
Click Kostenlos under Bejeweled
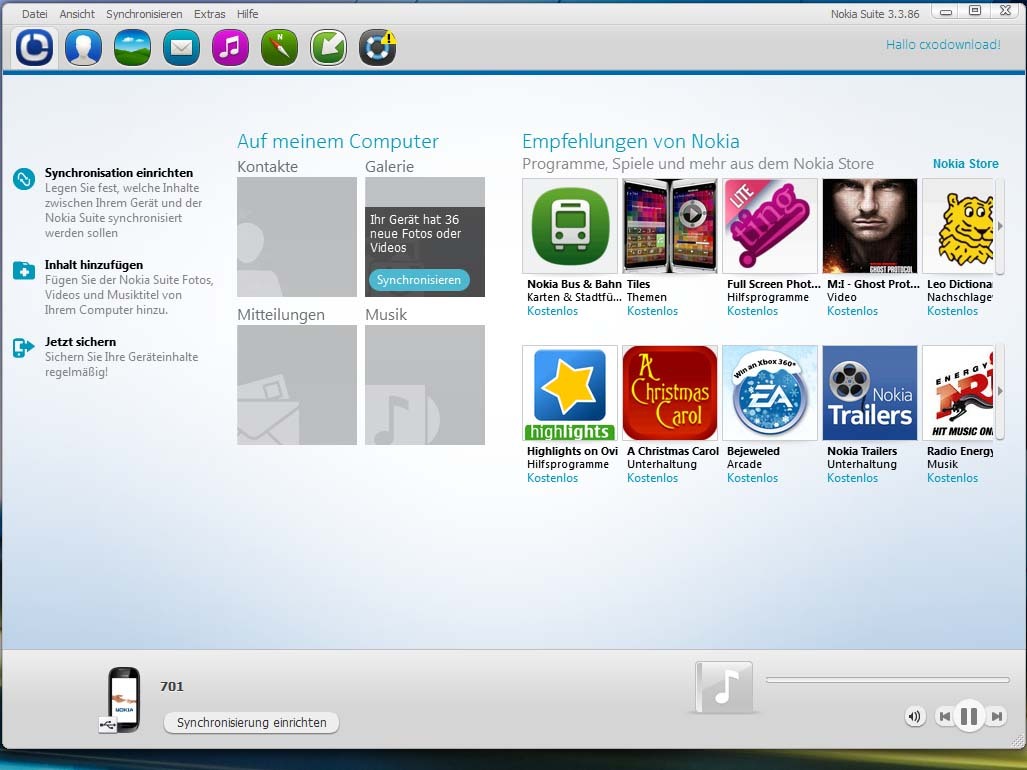pyautogui.click(x=753, y=478)
